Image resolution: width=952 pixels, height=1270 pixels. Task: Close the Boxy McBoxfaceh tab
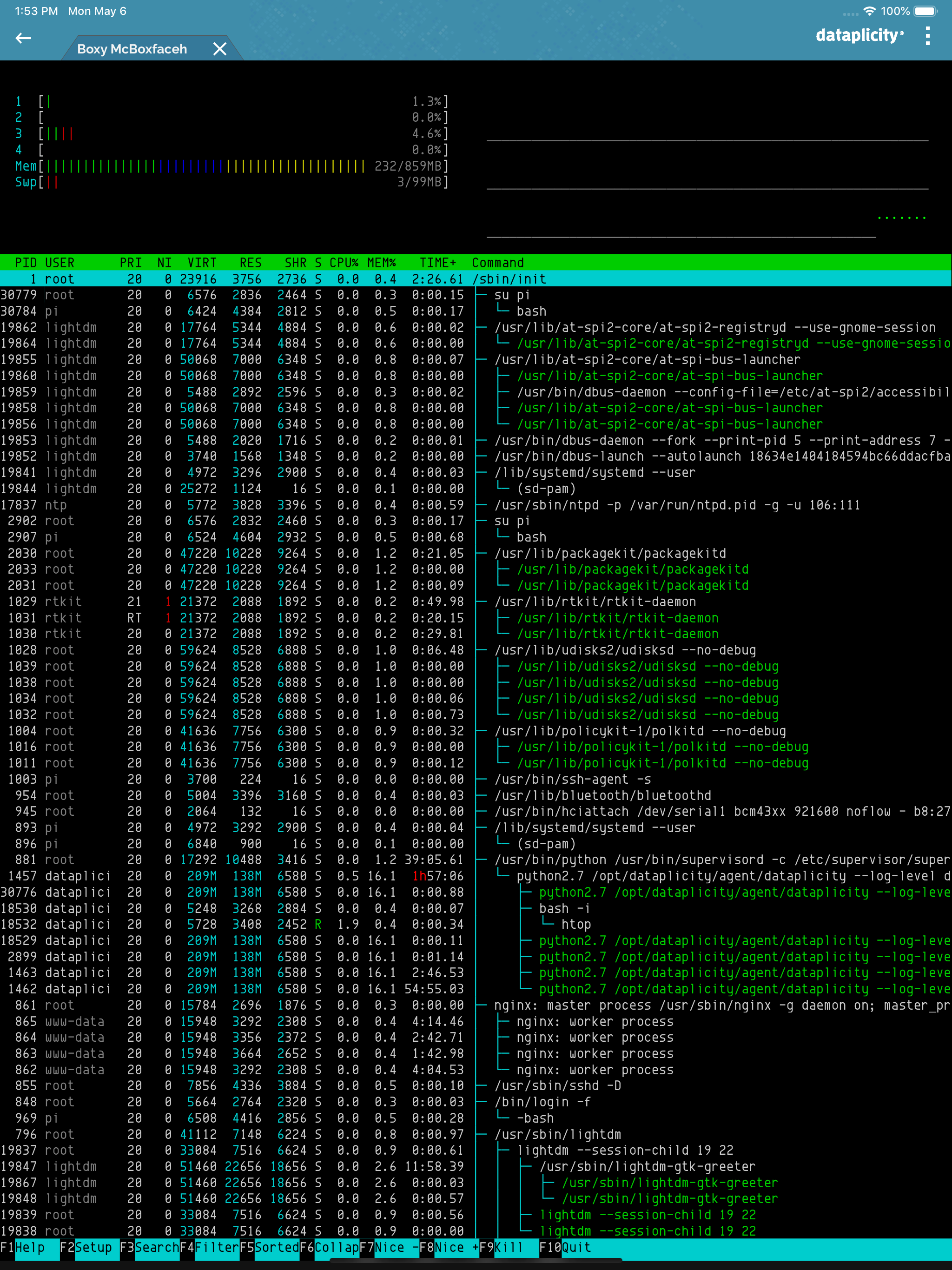tap(219, 49)
